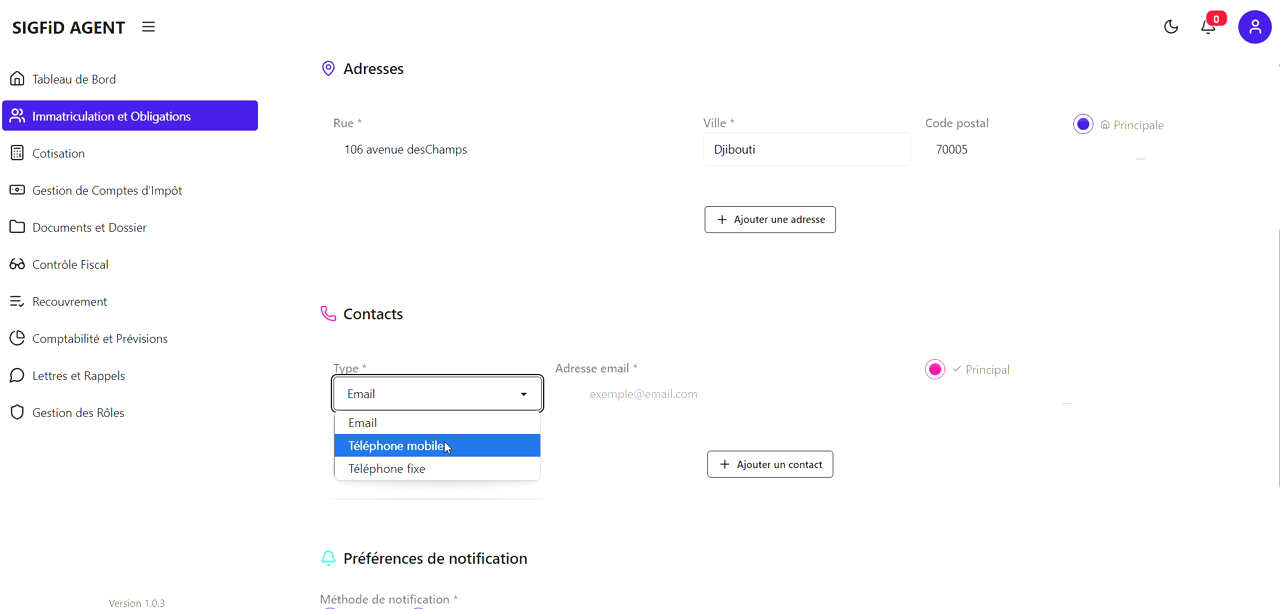This screenshot has width=1280, height=609.
Task: Click Ajouter un contact button
Action: [770, 464]
